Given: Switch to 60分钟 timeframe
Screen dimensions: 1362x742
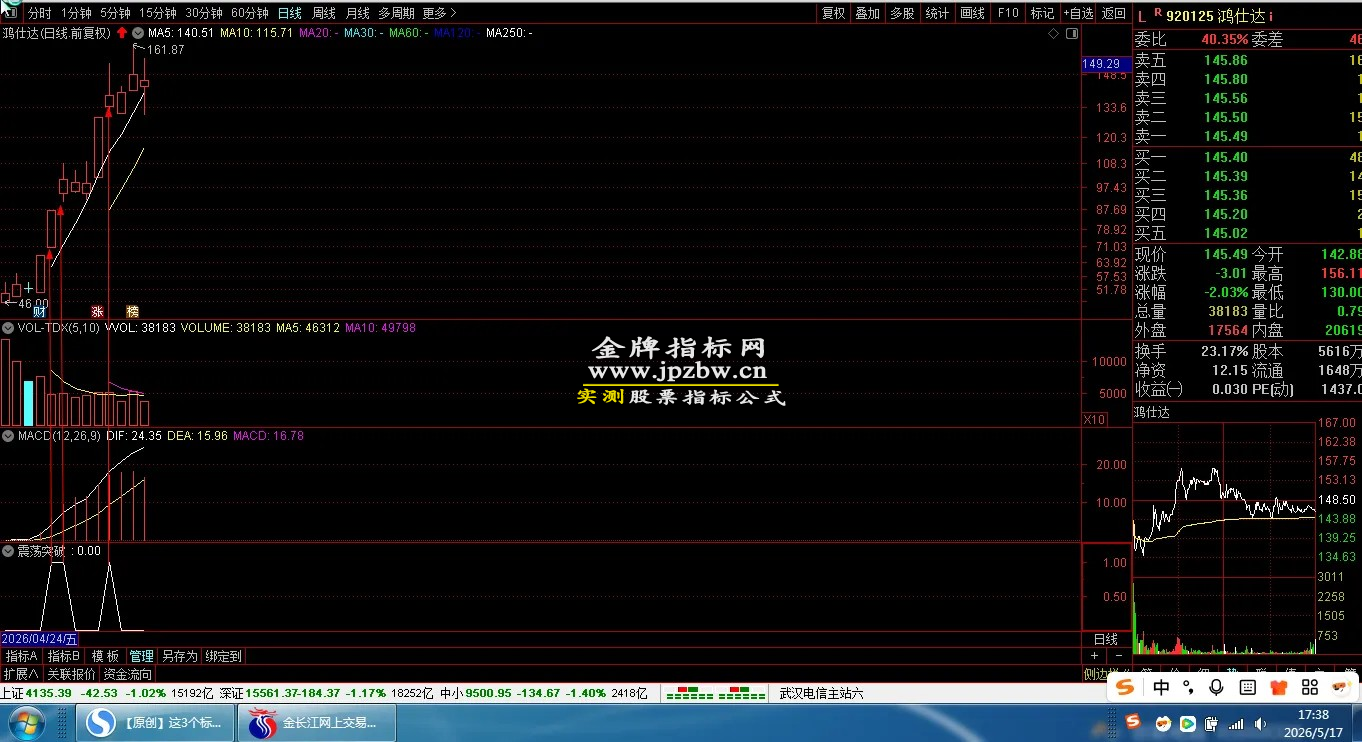Looking at the screenshot, I should 250,13.
